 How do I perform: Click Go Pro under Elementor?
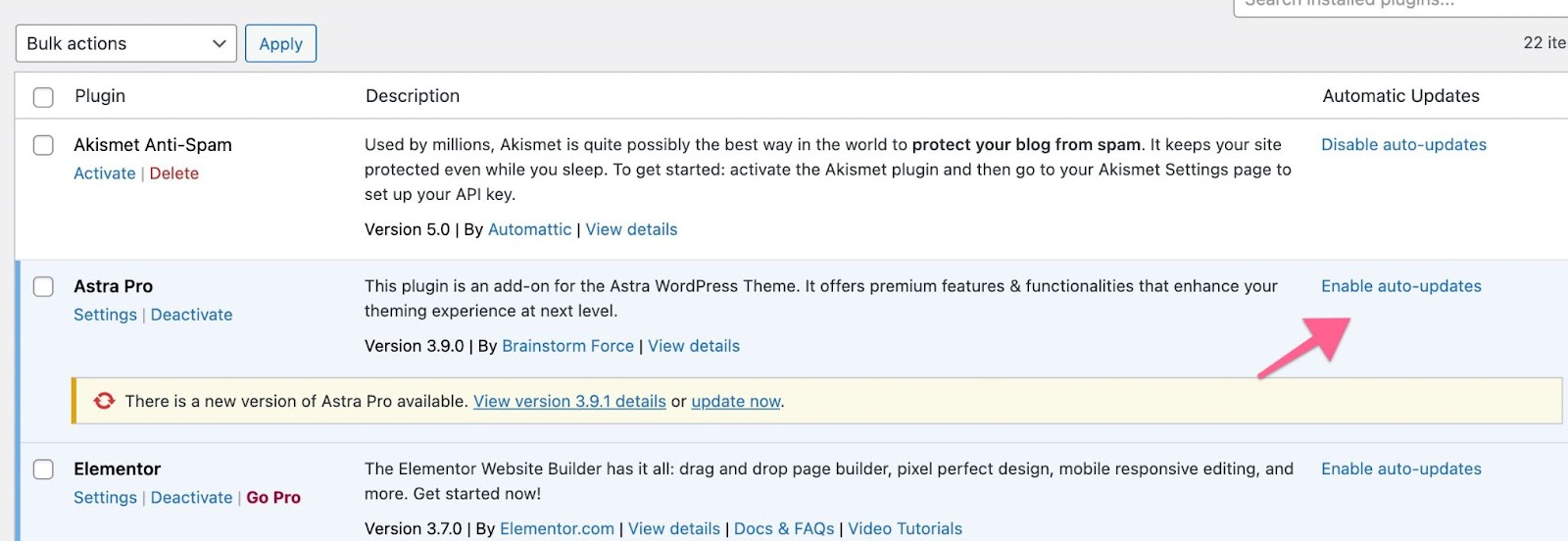click(x=273, y=498)
